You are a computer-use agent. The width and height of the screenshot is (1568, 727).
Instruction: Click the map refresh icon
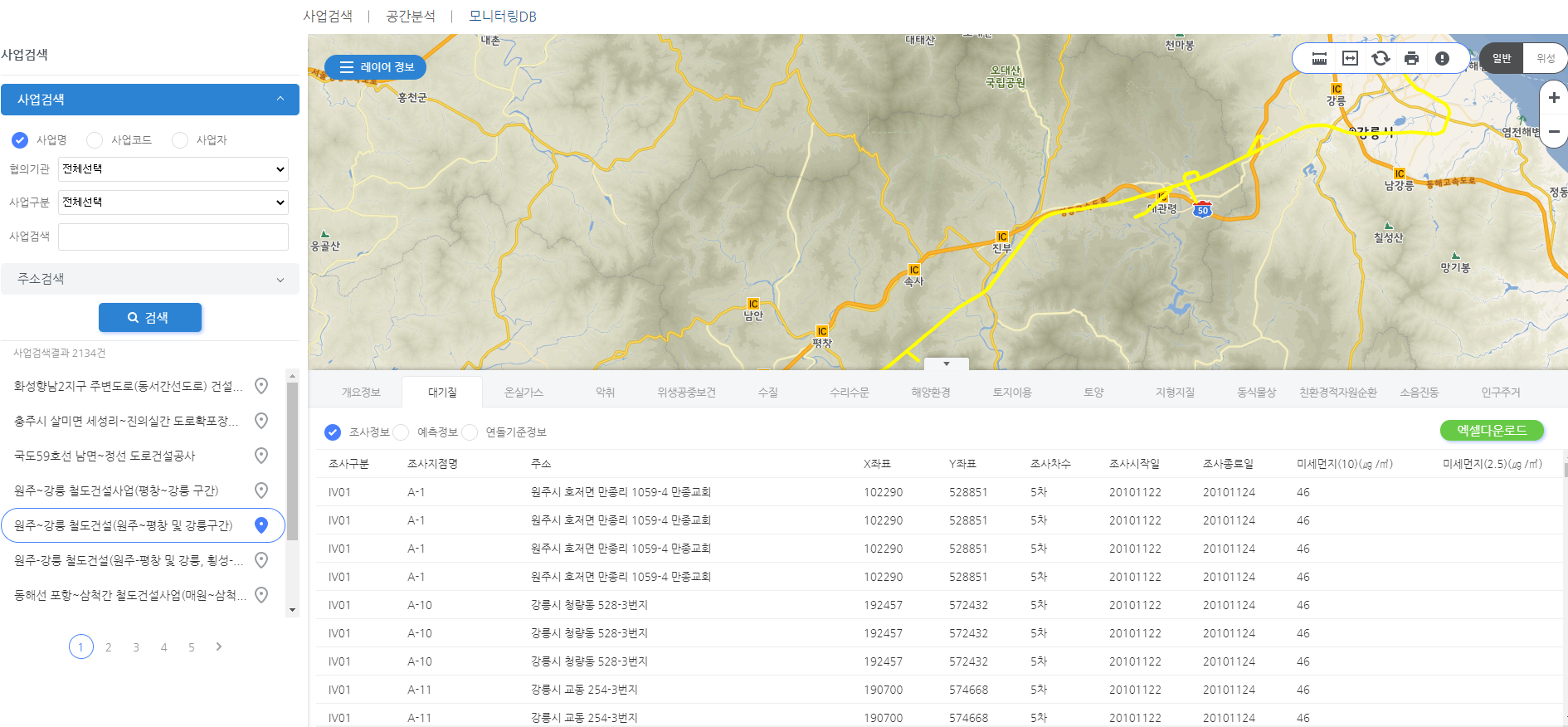click(x=1381, y=58)
